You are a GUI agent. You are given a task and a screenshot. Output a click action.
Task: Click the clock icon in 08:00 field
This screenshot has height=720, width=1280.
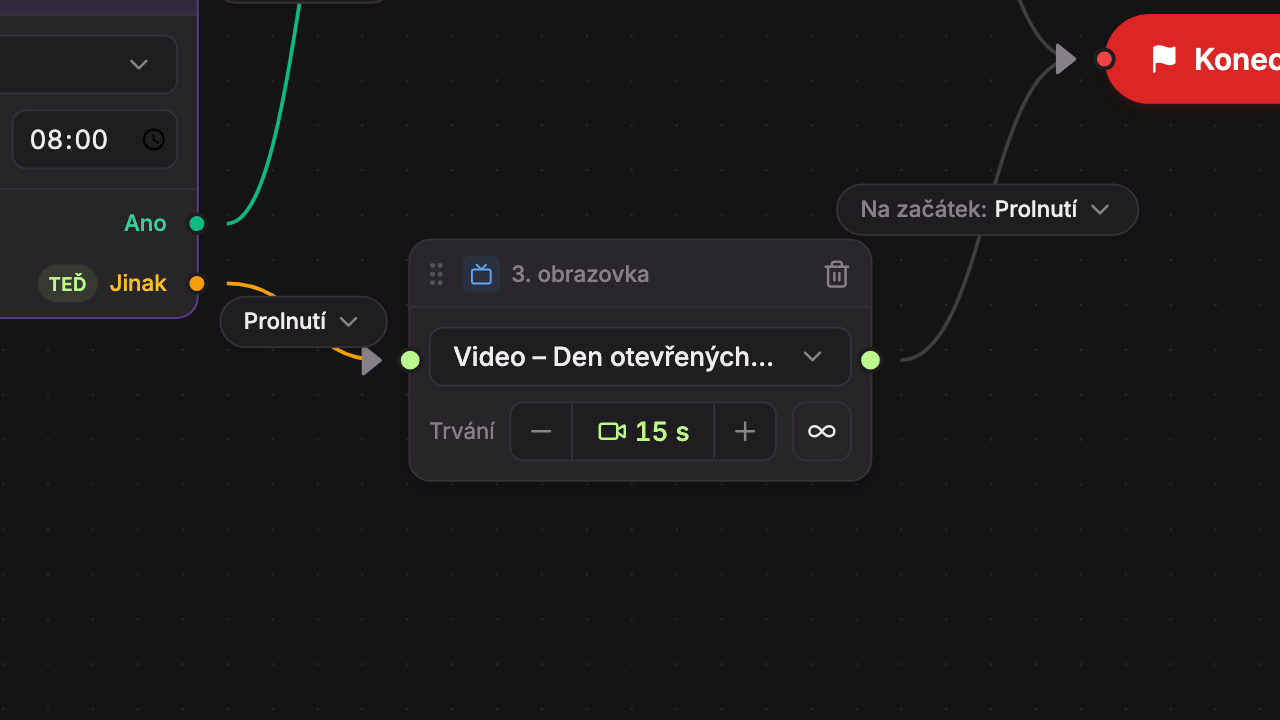click(153, 139)
